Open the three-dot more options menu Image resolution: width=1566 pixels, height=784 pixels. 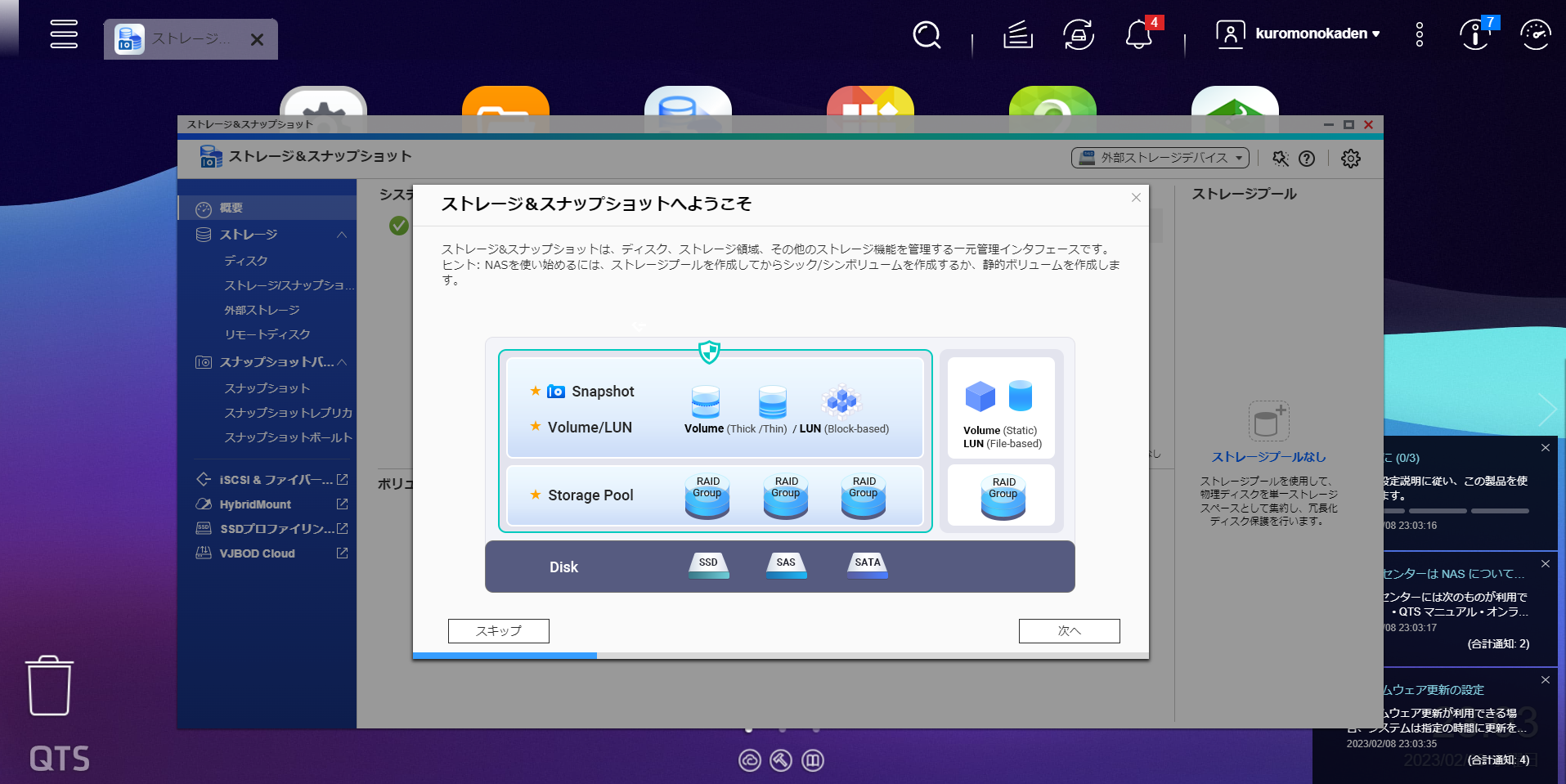1420,34
